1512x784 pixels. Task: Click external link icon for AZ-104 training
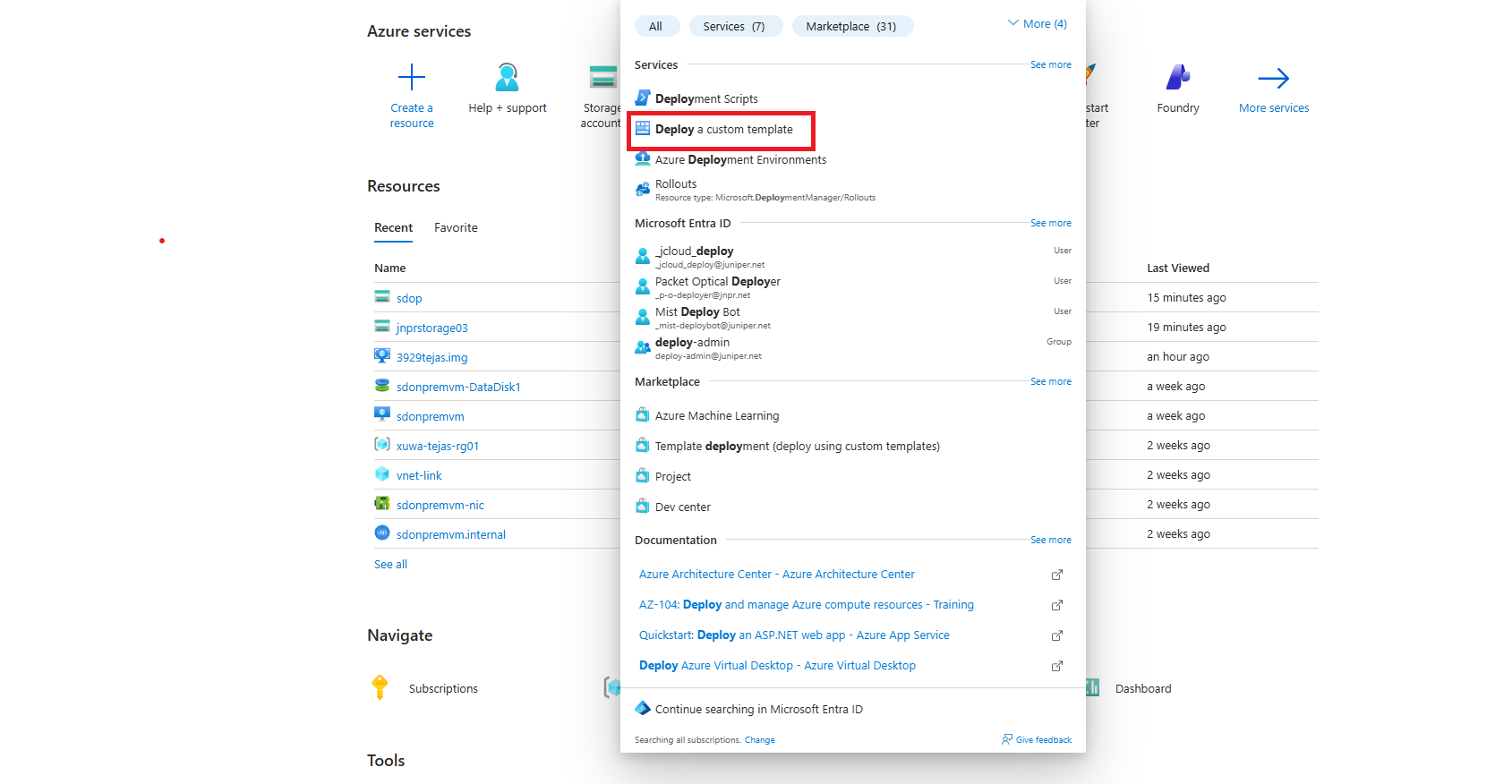[1057, 605]
